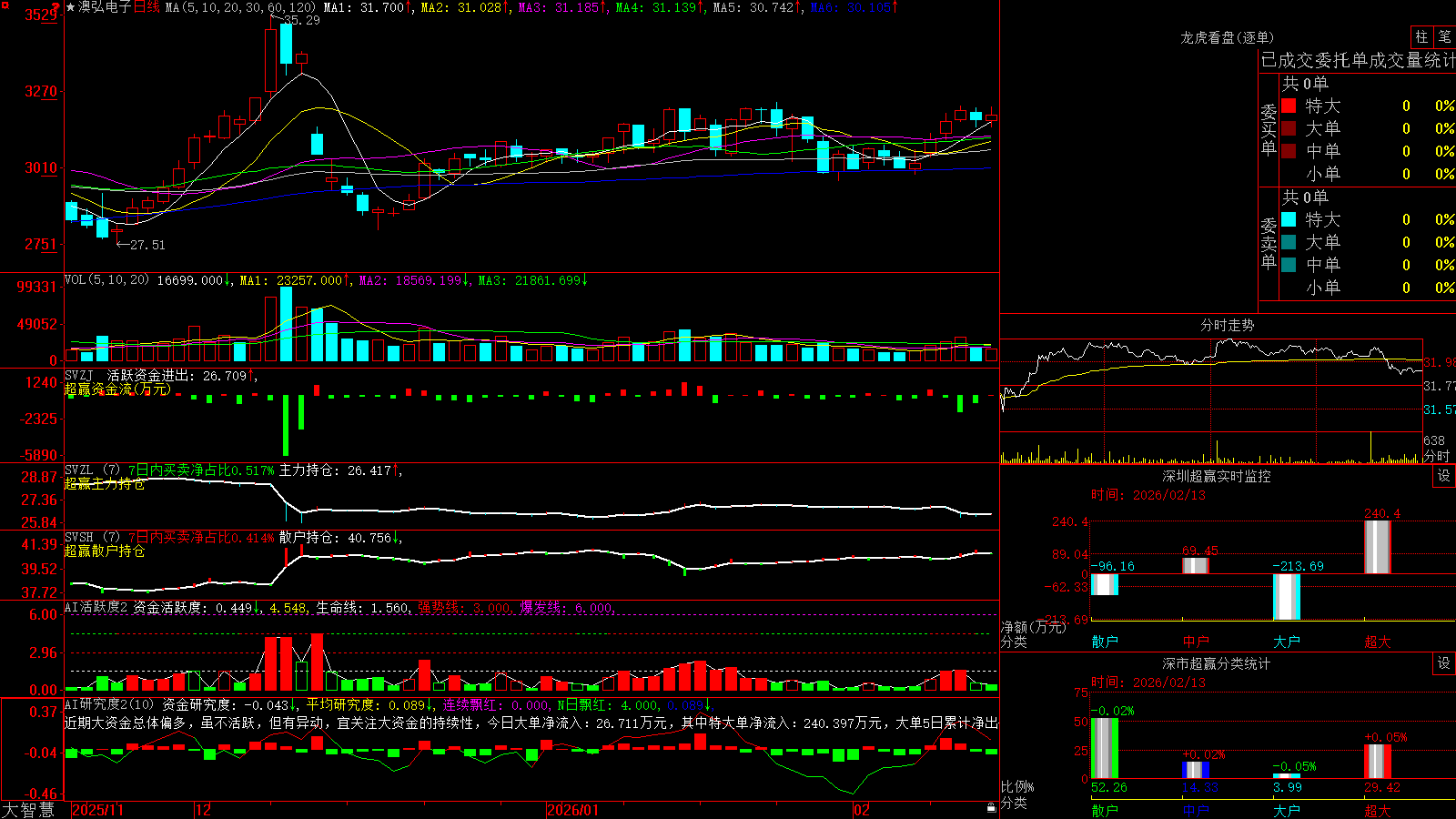Click the red question mark icon near 3529

click(56, 6)
